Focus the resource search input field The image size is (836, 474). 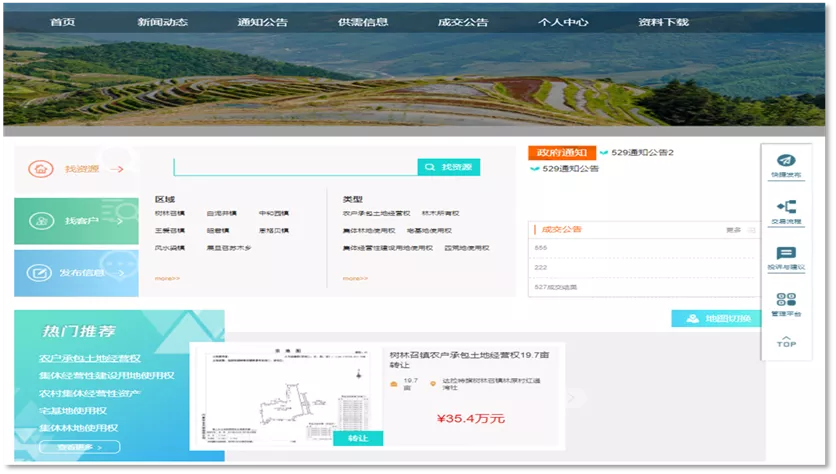295,167
